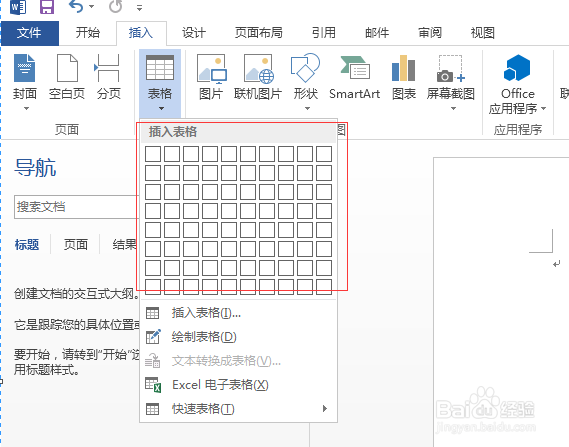Choose 绘制表格(D) to draw a table
Viewport: 569px width, 447px height.
coord(239,337)
